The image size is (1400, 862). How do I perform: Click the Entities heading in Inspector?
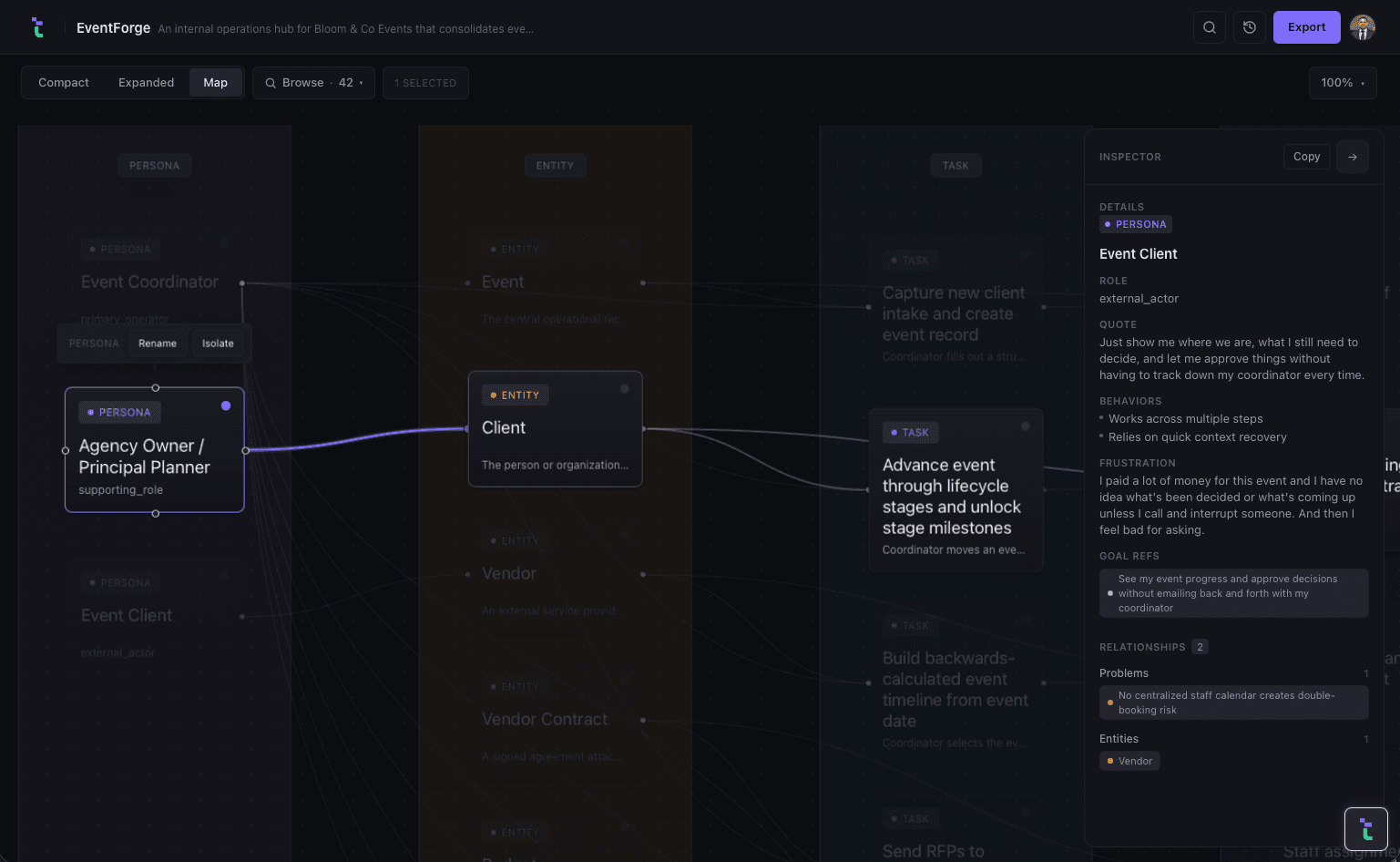tap(1119, 739)
